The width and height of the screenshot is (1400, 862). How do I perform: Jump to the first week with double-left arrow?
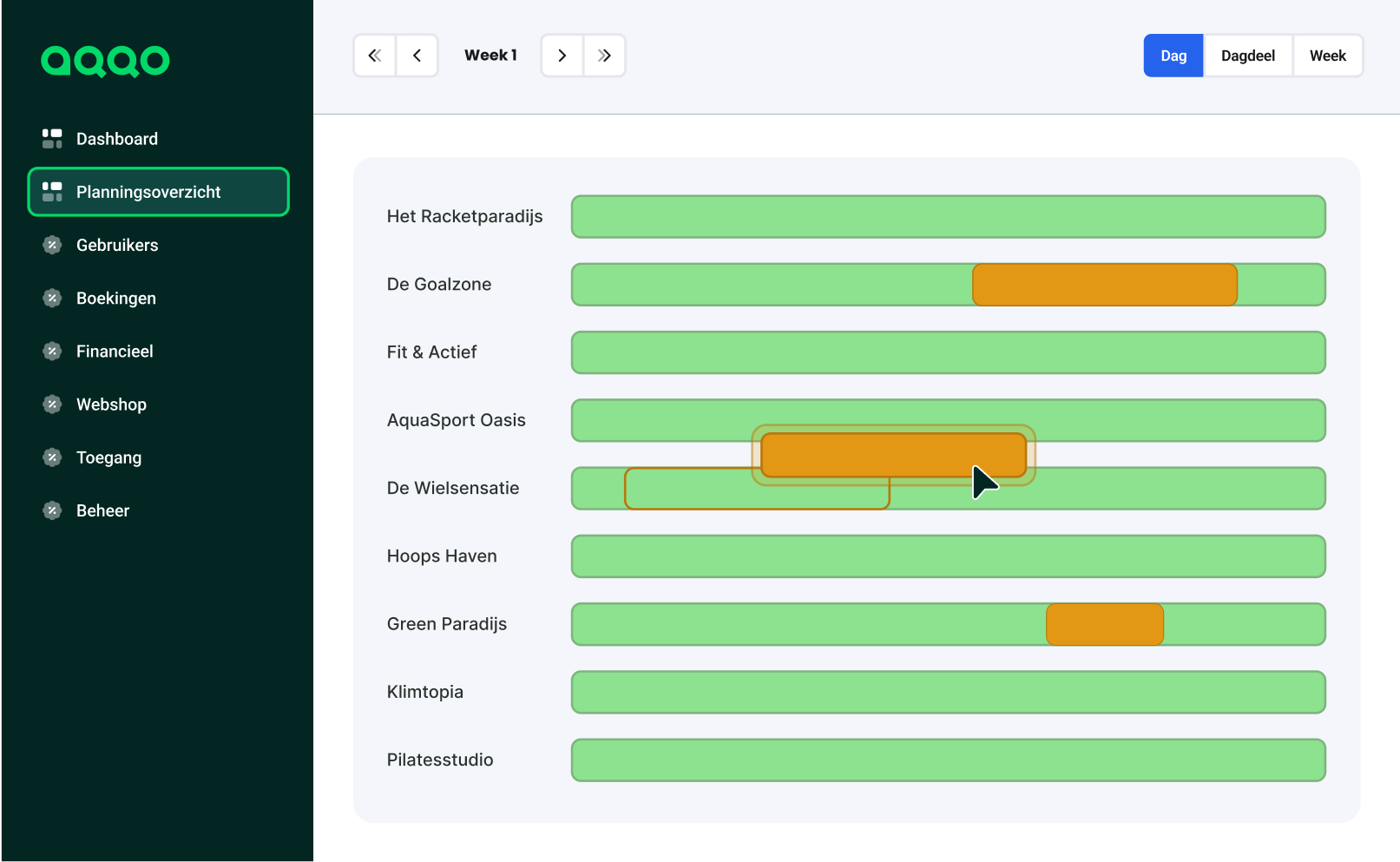click(374, 55)
